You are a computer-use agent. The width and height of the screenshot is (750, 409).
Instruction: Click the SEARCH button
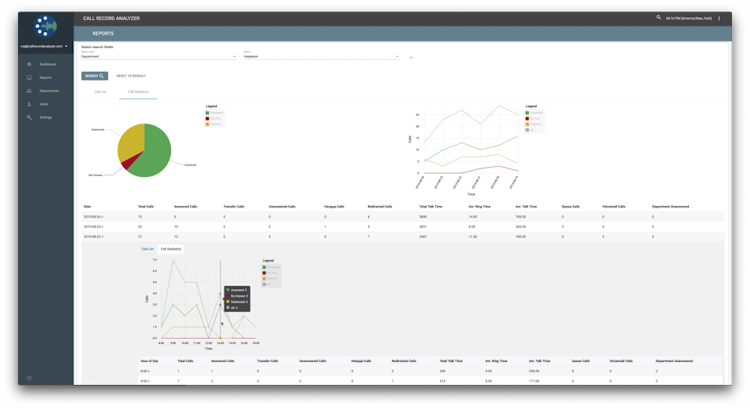[94, 76]
